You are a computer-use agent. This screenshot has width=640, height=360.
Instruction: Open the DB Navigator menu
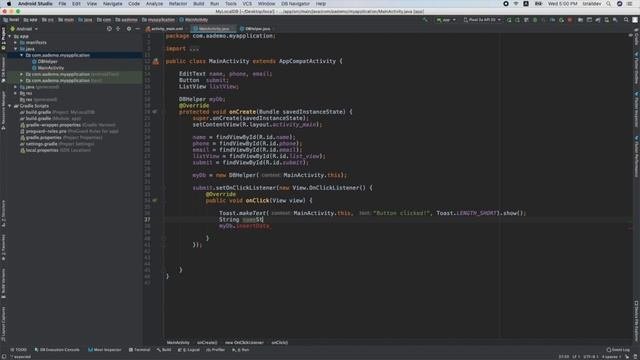pyautogui.click(x=296, y=4)
